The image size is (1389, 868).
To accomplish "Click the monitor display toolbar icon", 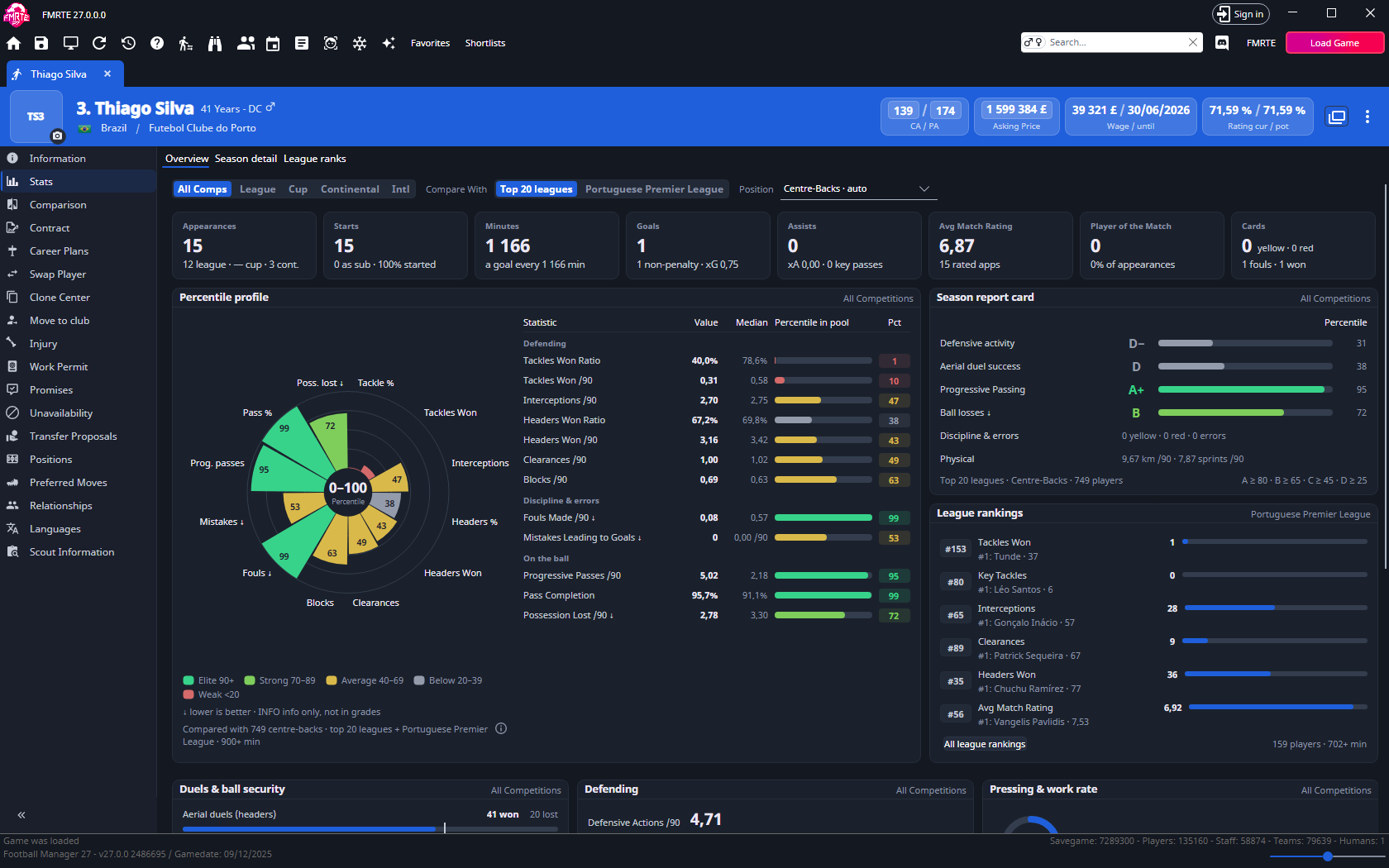I will click(70, 43).
